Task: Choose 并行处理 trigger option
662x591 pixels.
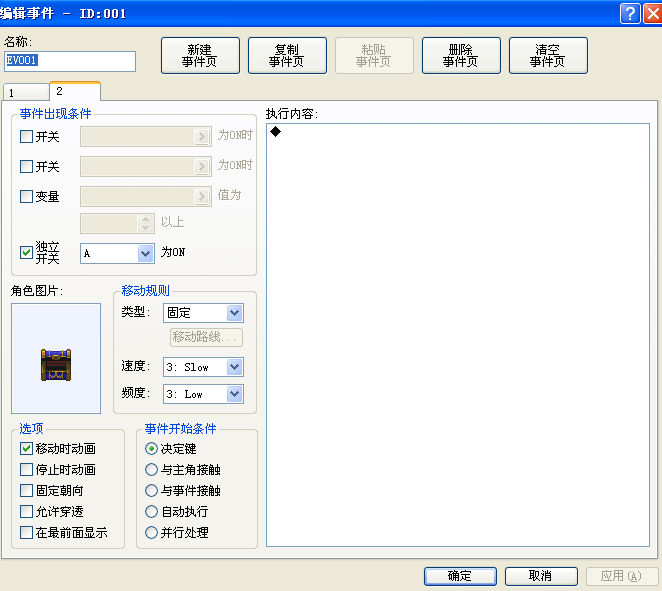Action: 151,532
